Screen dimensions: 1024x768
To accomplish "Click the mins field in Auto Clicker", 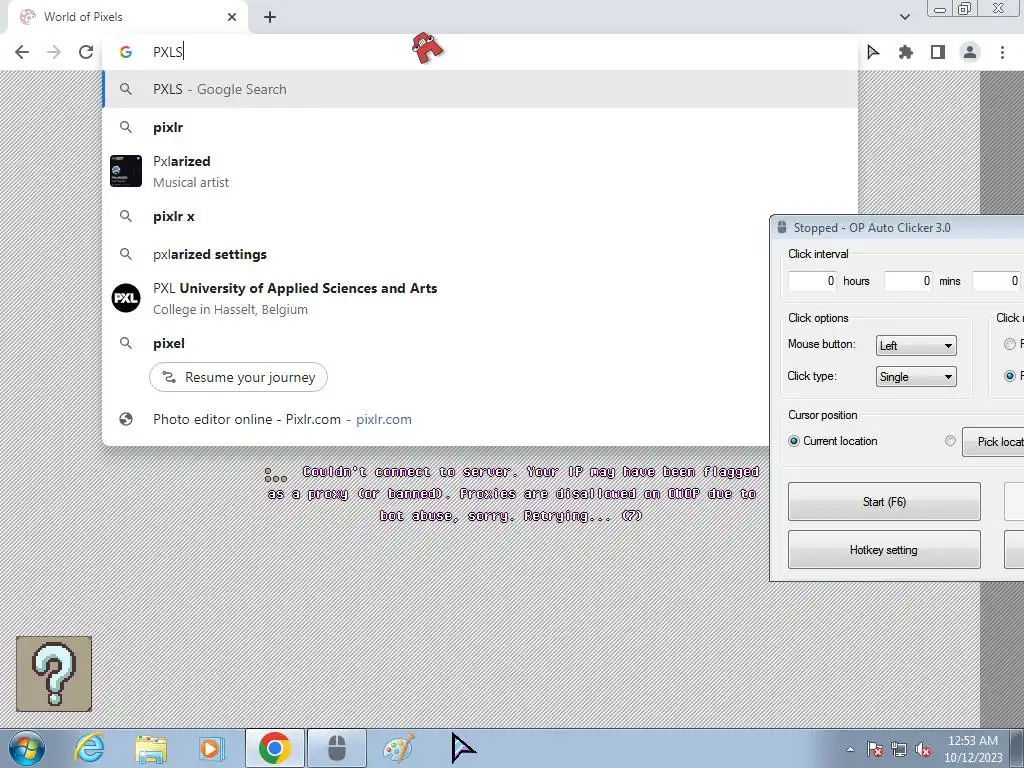I will (x=908, y=281).
